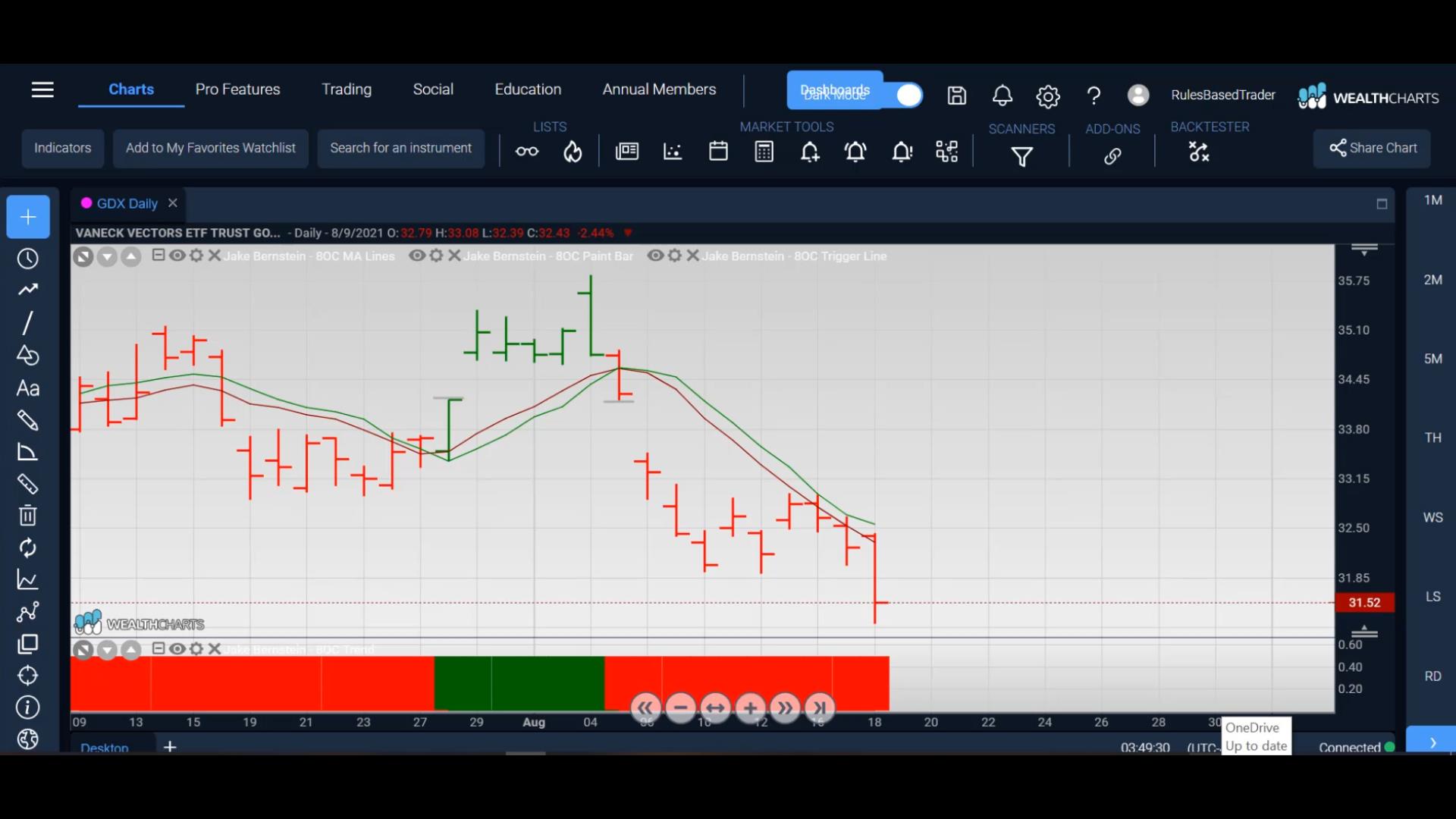Image resolution: width=1456 pixels, height=819 pixels.
Task: Open the notifications bell in top bar
Action: (x=1003, y=96)
